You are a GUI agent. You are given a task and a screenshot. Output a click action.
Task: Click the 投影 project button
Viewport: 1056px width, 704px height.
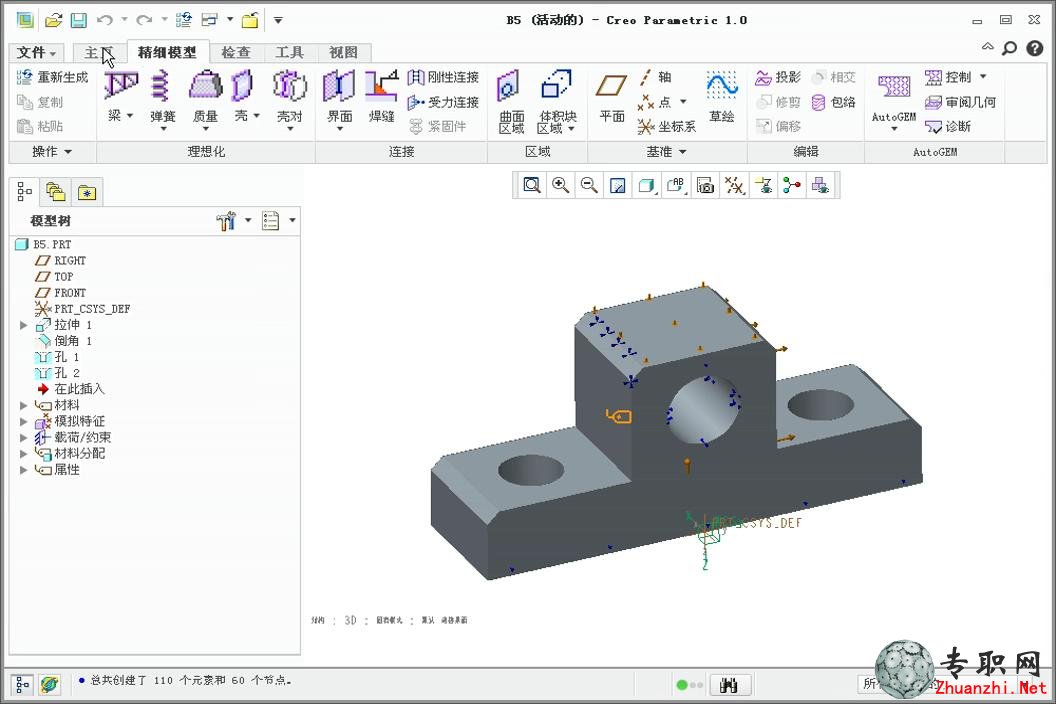[x=778, y=77]
